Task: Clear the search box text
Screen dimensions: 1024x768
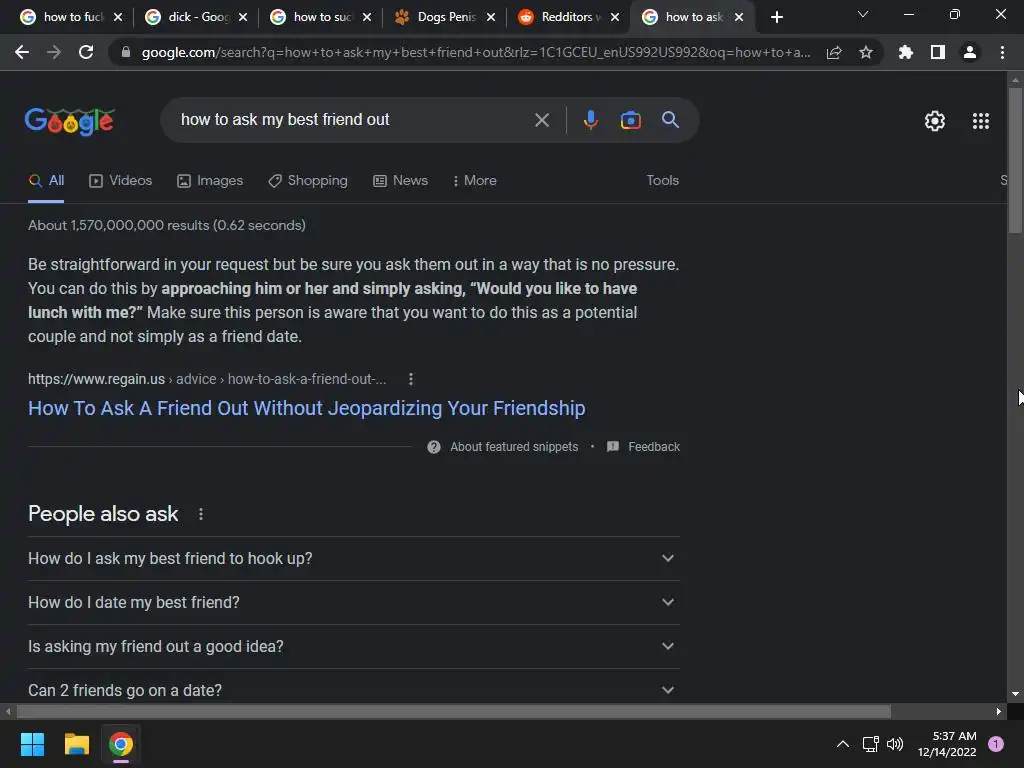Action: [x=541, y=120]
